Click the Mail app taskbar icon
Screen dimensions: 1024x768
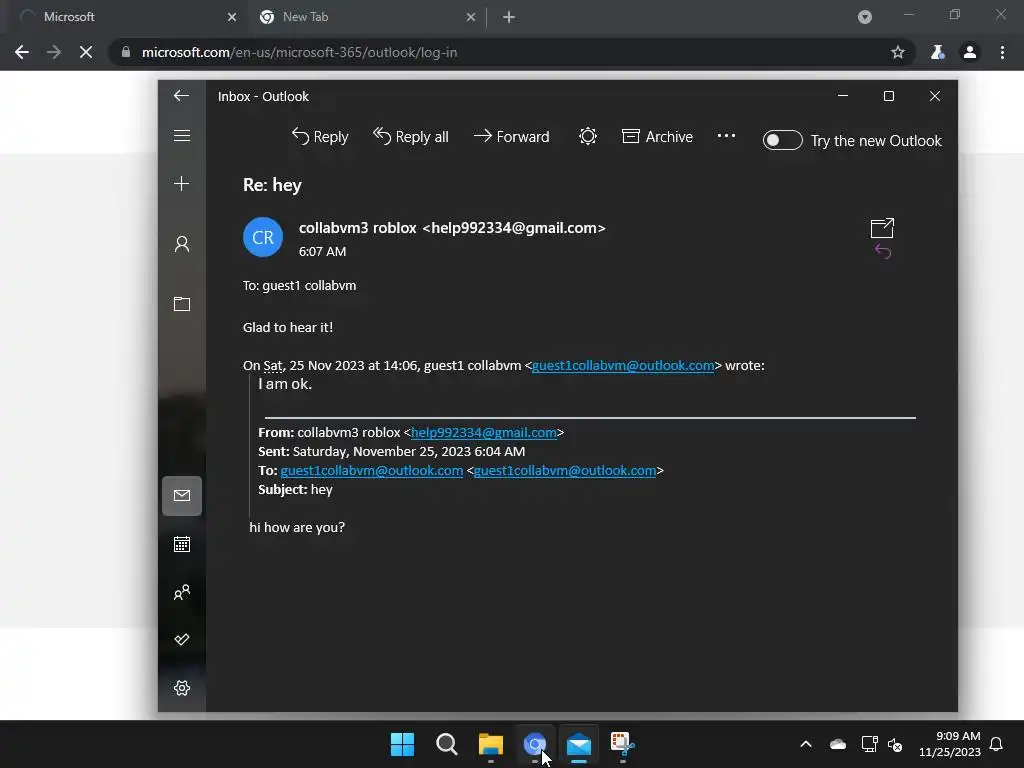coord(579,744)
